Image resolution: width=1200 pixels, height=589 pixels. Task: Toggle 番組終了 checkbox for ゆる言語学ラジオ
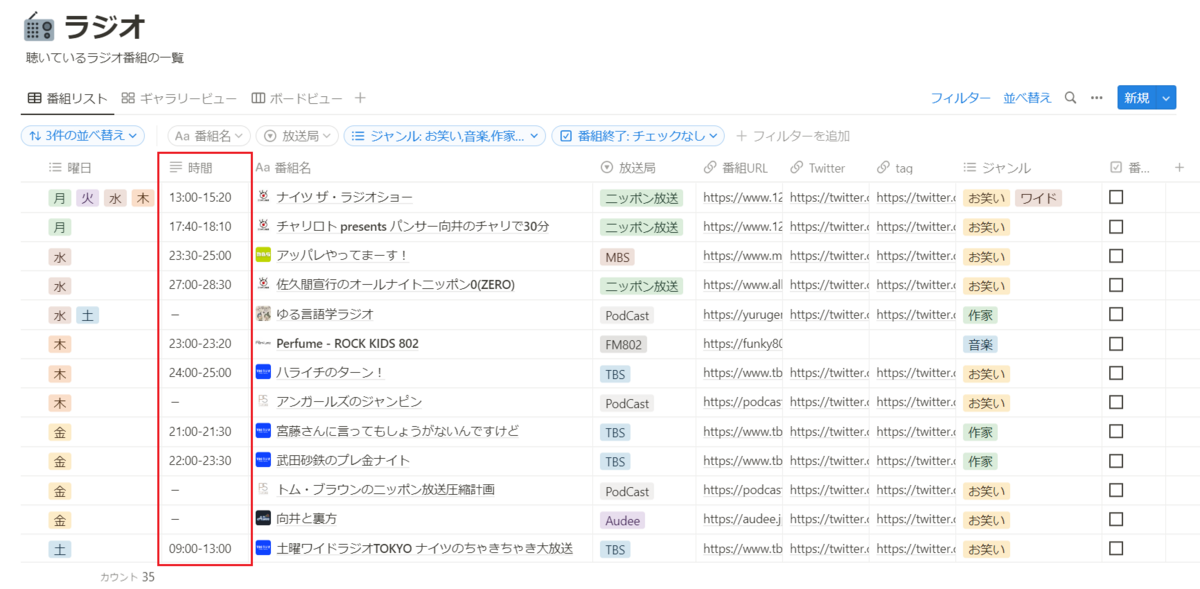point(1116,314)
